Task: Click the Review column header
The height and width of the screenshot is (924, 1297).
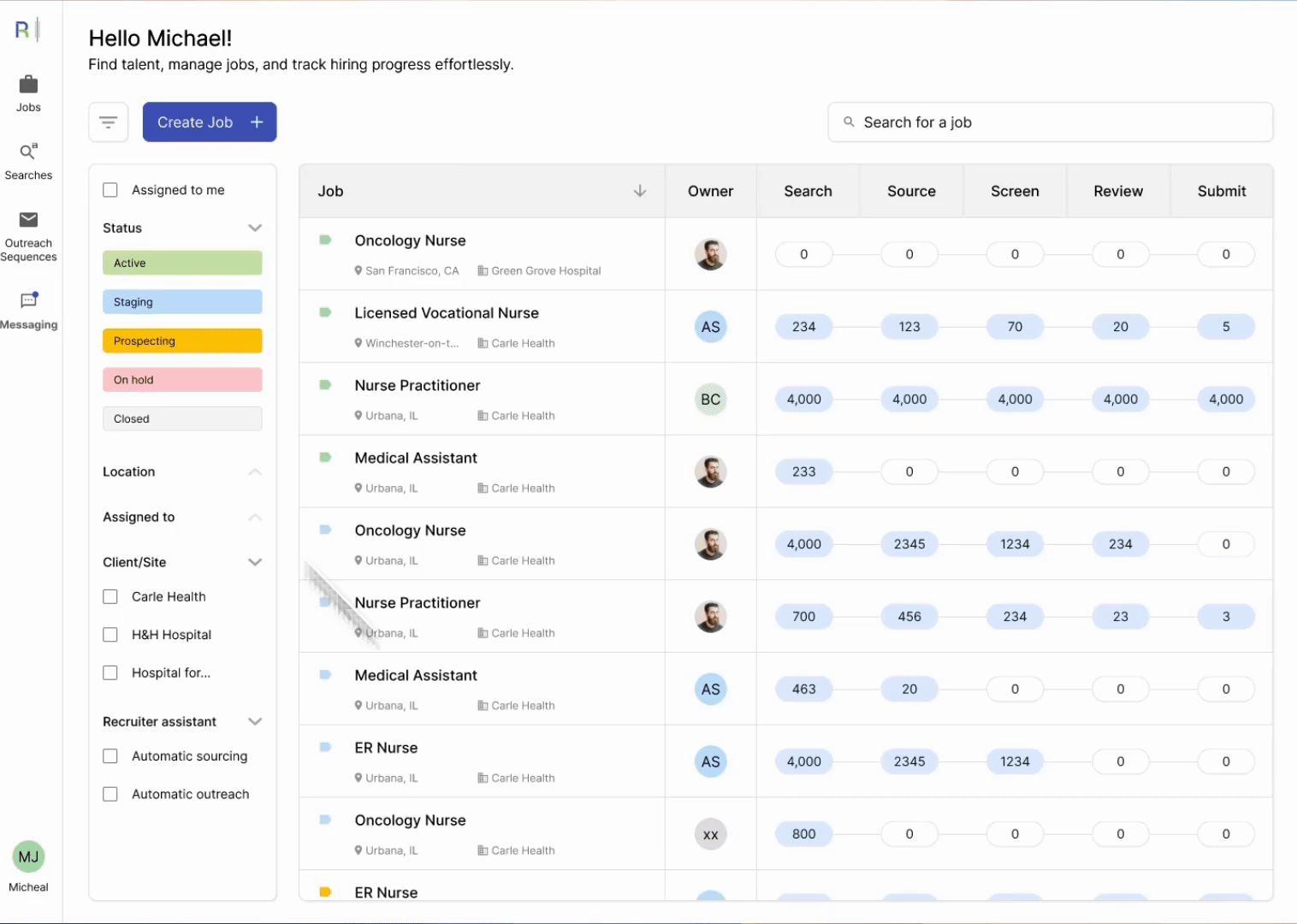Action: click(x=1117, y=191)
